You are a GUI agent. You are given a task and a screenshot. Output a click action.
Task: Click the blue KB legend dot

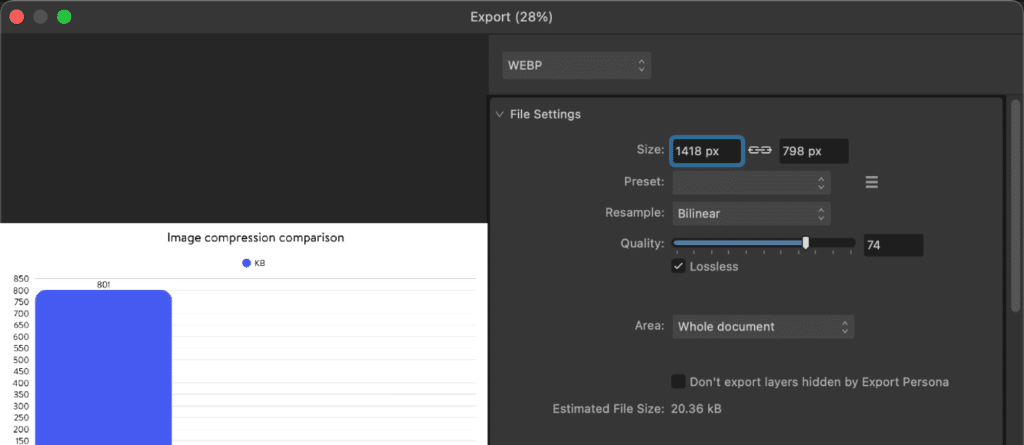point(246,263)
